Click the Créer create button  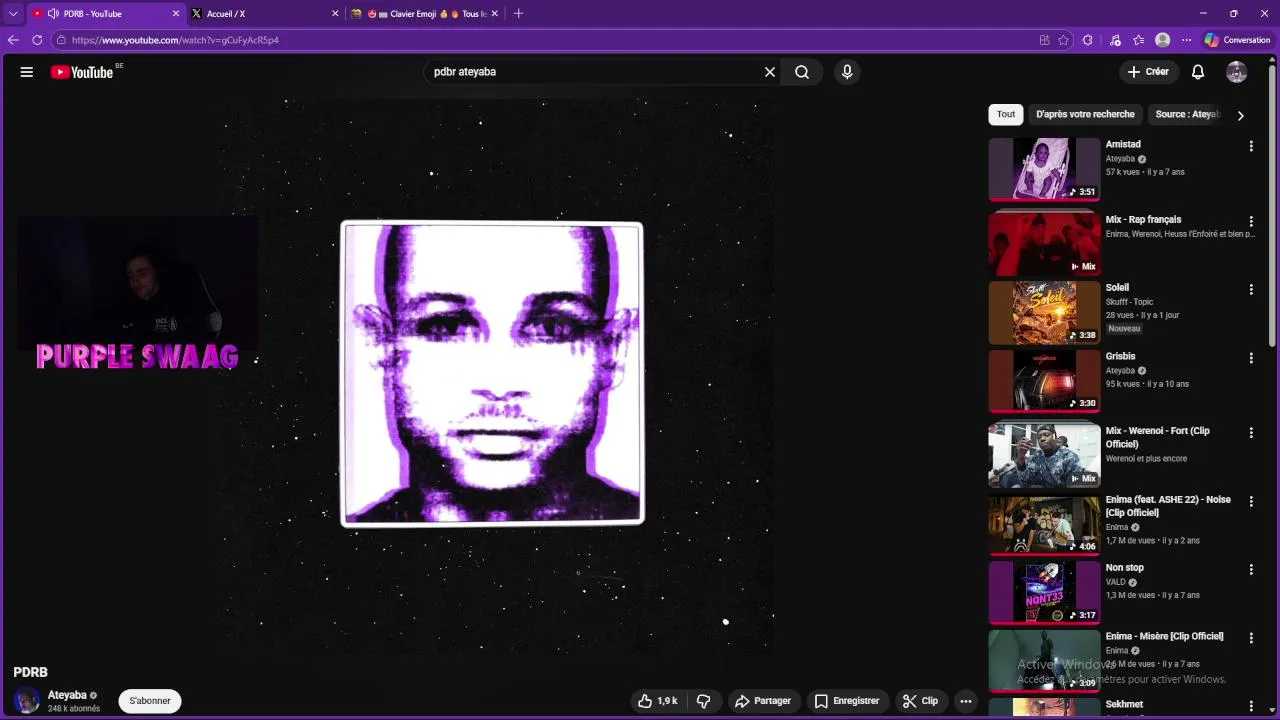tap(1148, 72)
